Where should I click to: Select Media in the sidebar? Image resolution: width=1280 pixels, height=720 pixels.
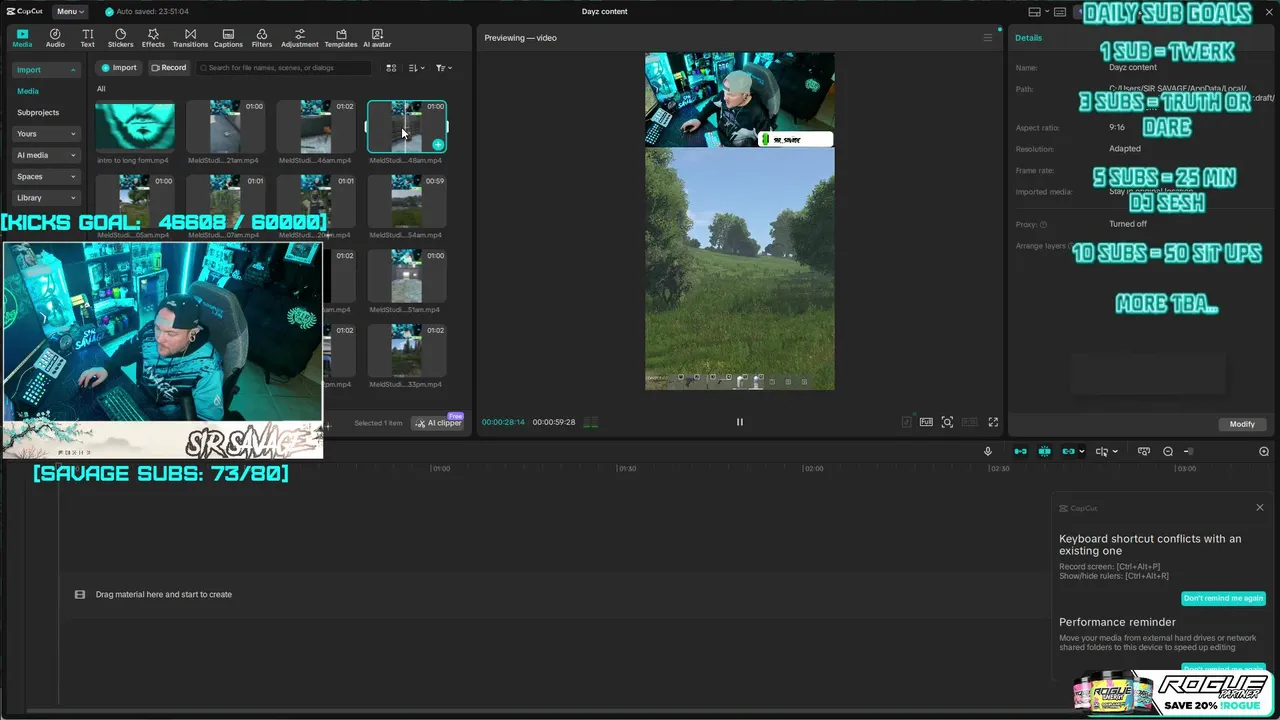(x=28, y=91)
